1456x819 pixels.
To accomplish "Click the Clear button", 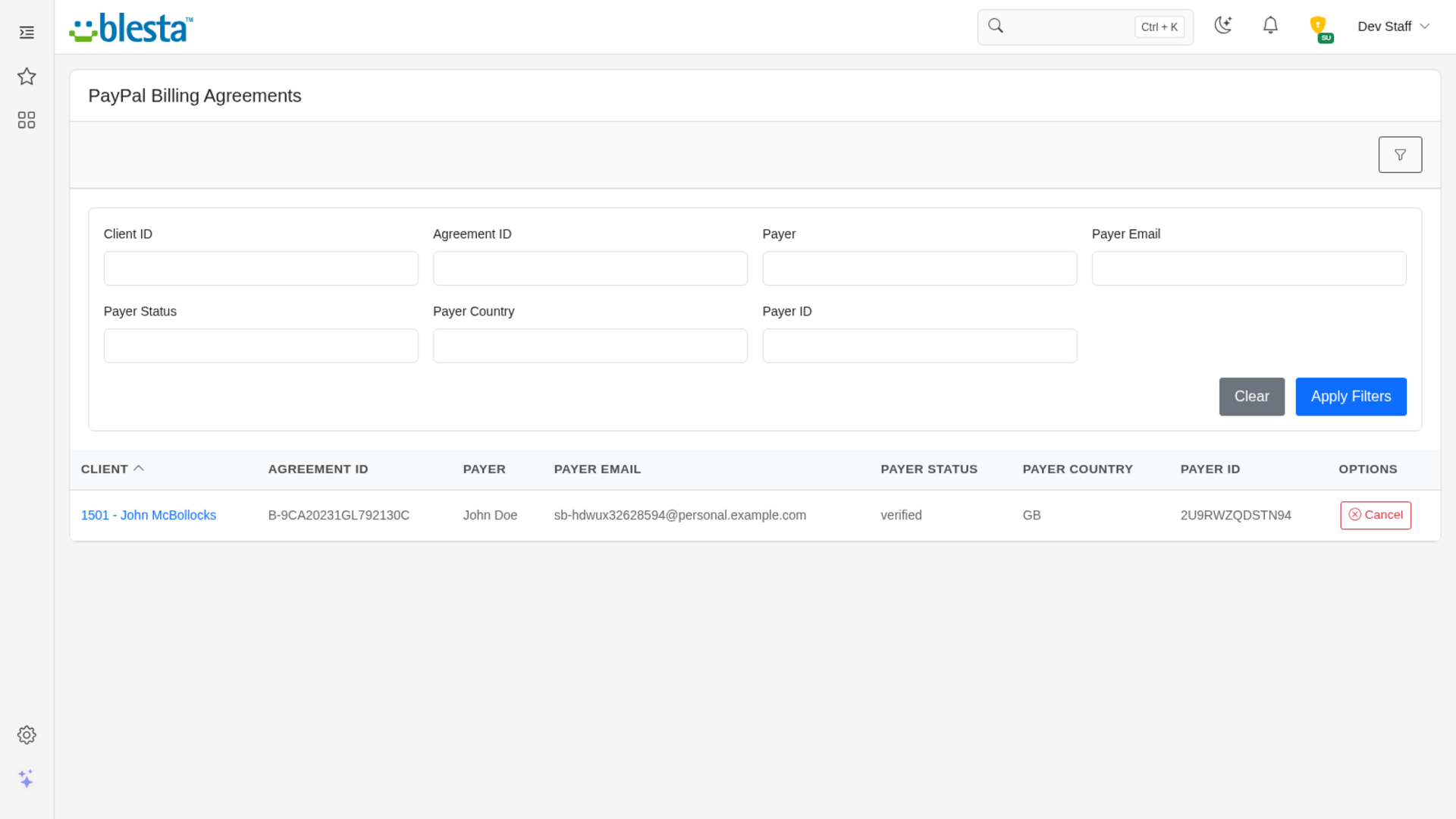I will point(1251,397).
